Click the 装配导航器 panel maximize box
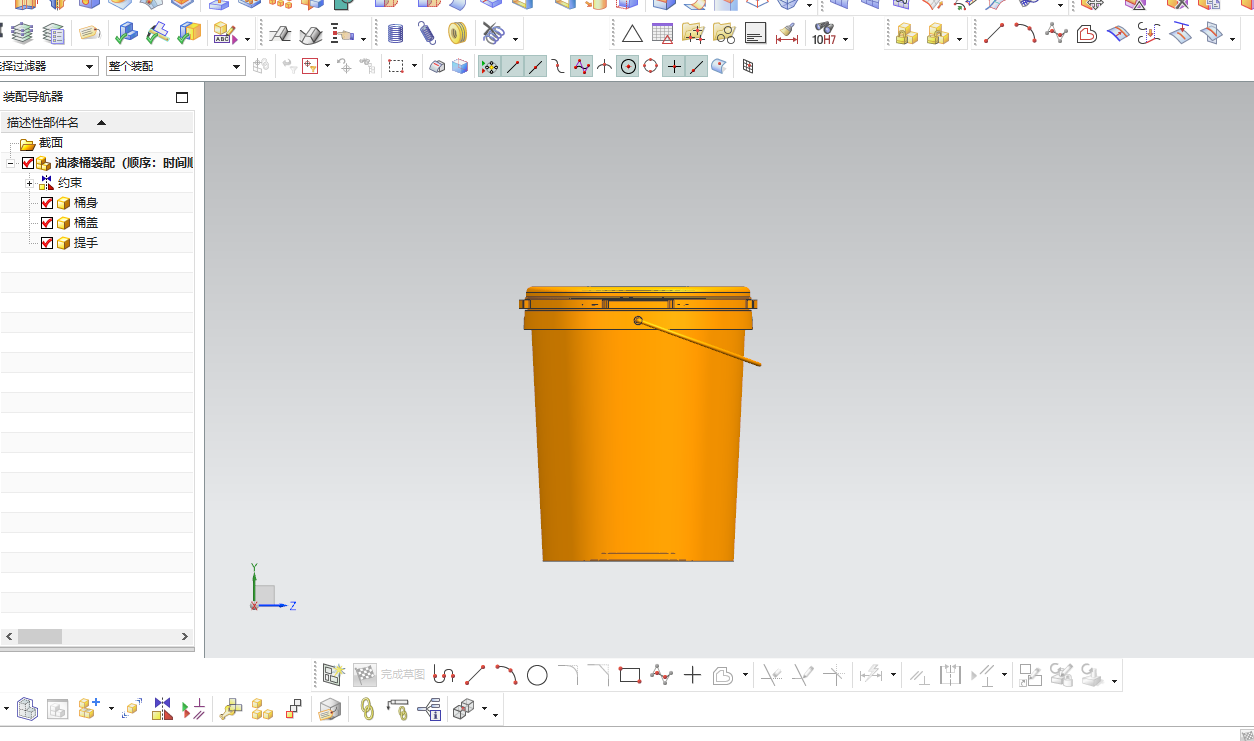 tap(182, 97)
